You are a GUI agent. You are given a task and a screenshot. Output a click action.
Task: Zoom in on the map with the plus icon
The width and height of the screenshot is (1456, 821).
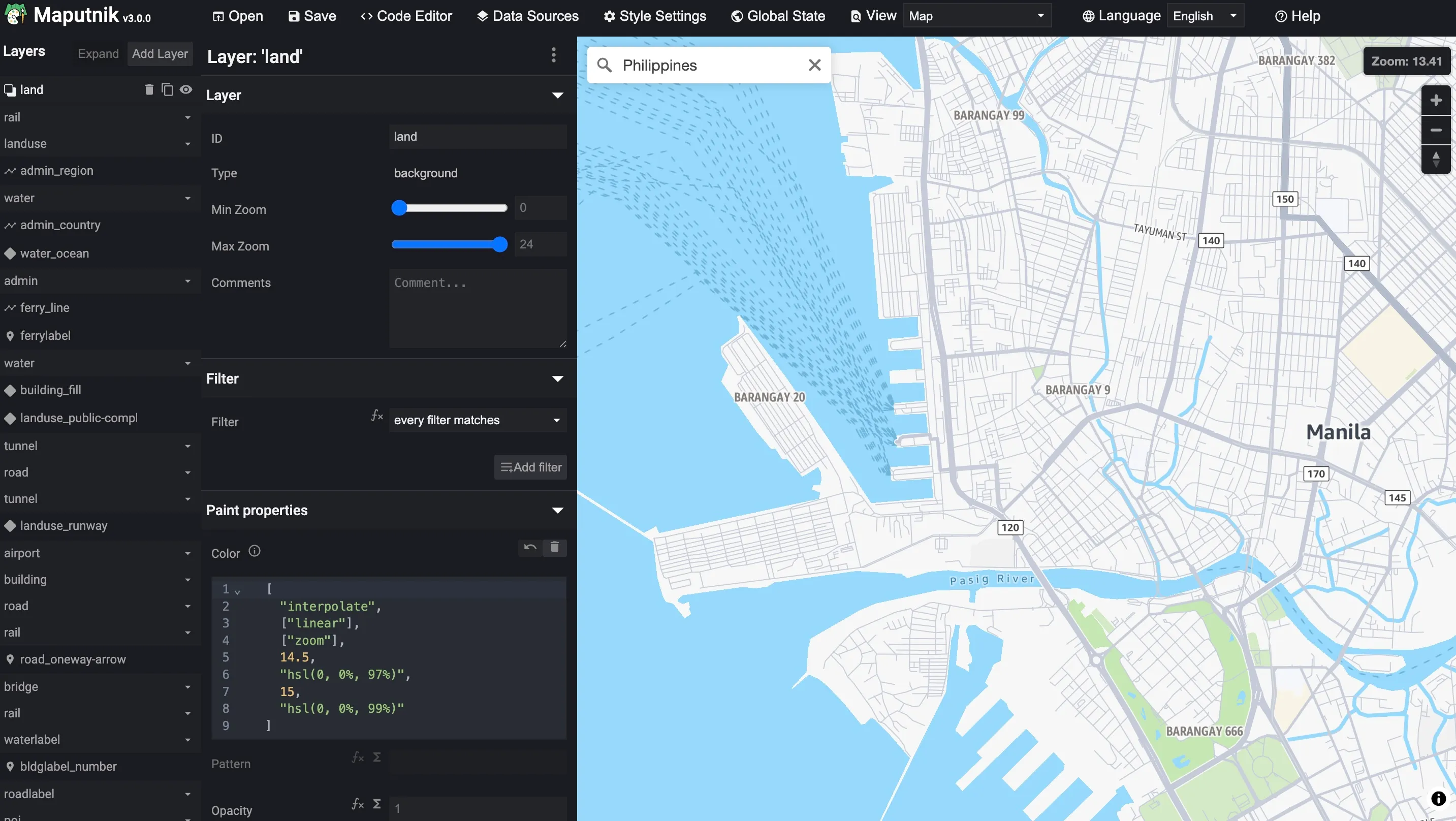pos(1436,100)
